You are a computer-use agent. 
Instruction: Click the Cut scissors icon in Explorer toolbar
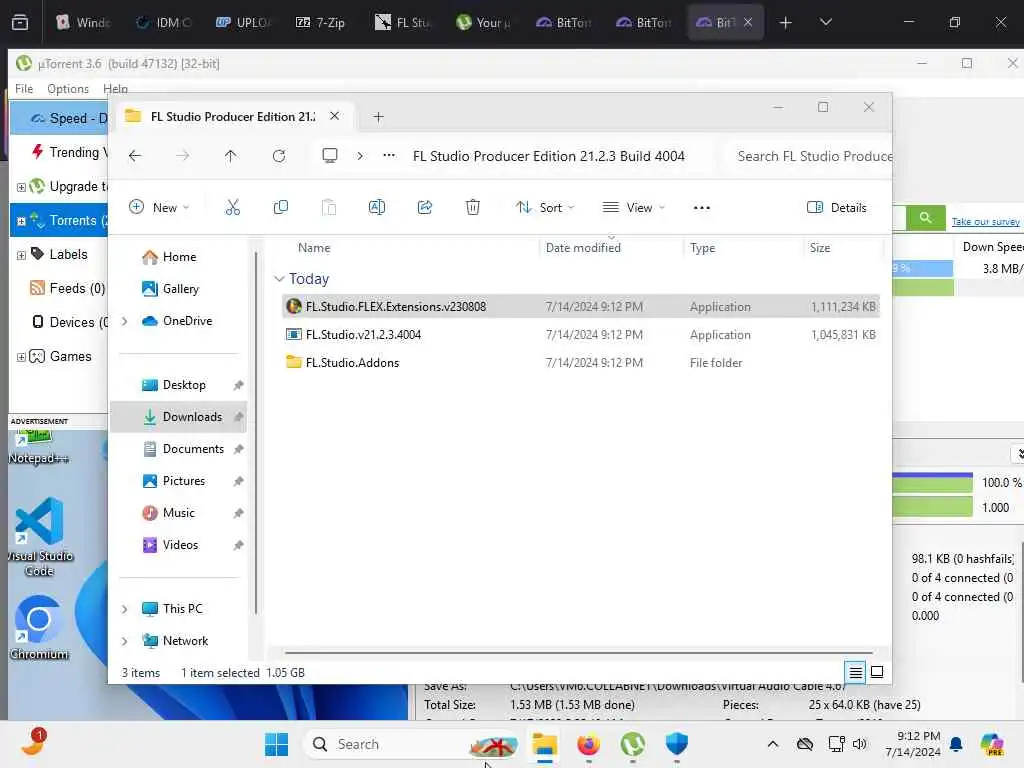point(232,208)
